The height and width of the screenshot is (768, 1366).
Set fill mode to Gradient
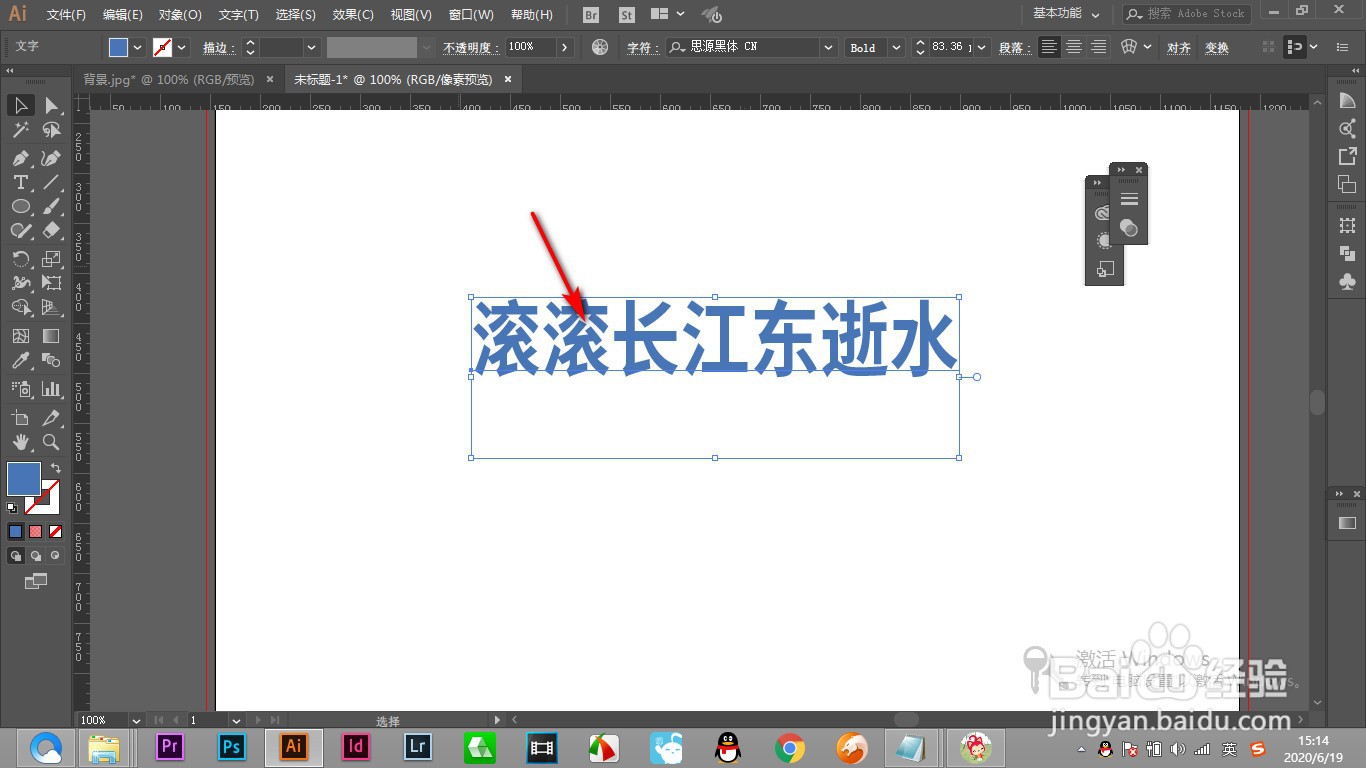[x=35, y=532]
